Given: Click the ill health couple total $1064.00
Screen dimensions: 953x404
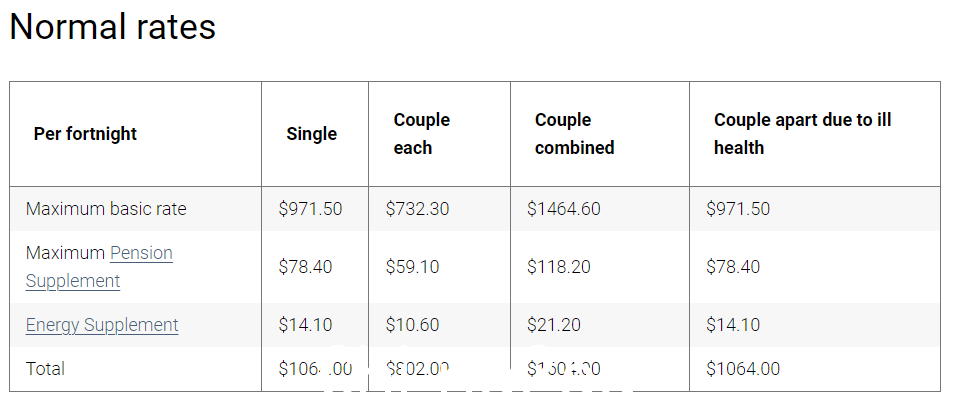Looking at the screenshot, I should 743,369.
